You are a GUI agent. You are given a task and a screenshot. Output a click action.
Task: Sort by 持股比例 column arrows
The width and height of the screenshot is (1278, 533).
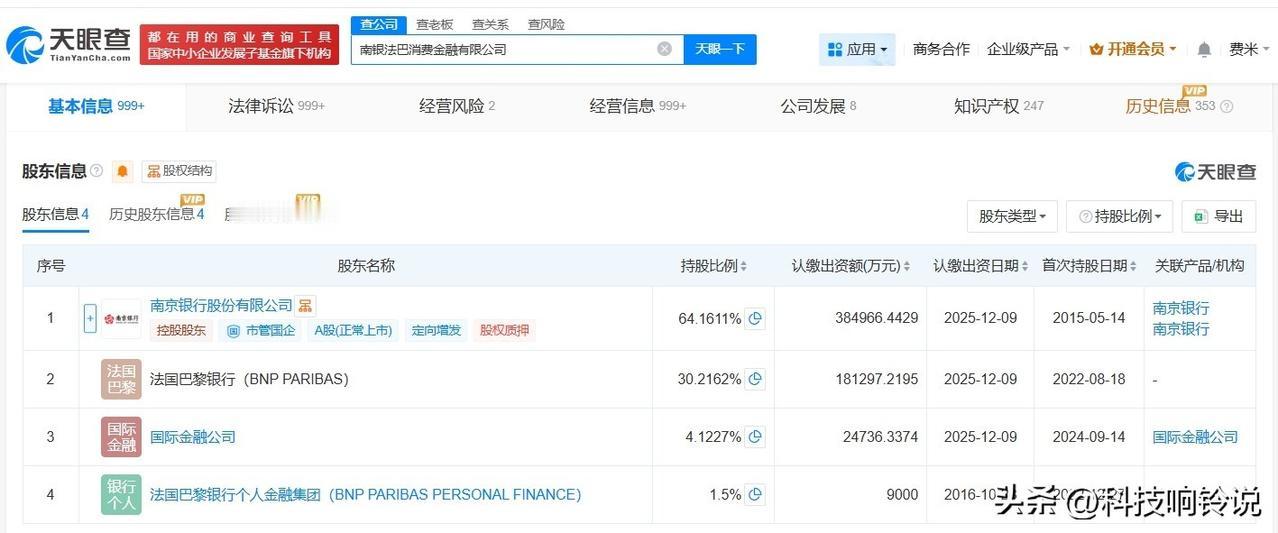point(743,266)
